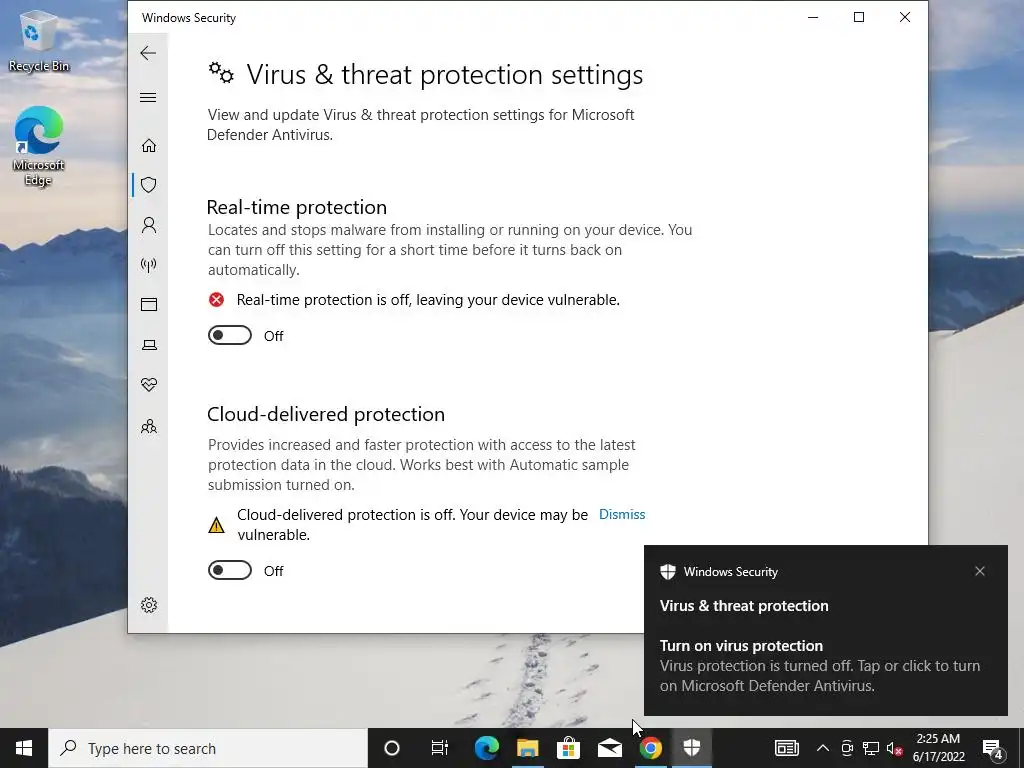Open Family options icon
This screenshot has width=1024, height=768.
pos(149,426)
